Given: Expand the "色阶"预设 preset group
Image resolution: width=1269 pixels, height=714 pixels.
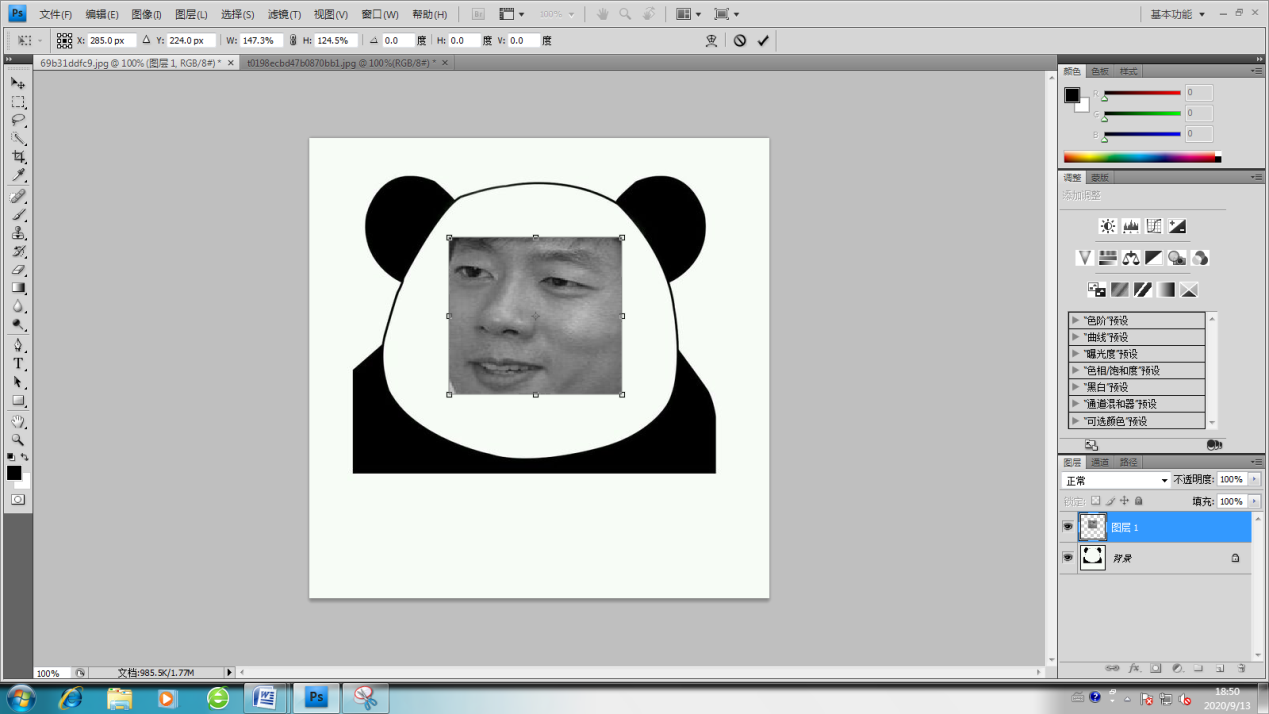Looking at the screenshot, I should pos(1076,320).
